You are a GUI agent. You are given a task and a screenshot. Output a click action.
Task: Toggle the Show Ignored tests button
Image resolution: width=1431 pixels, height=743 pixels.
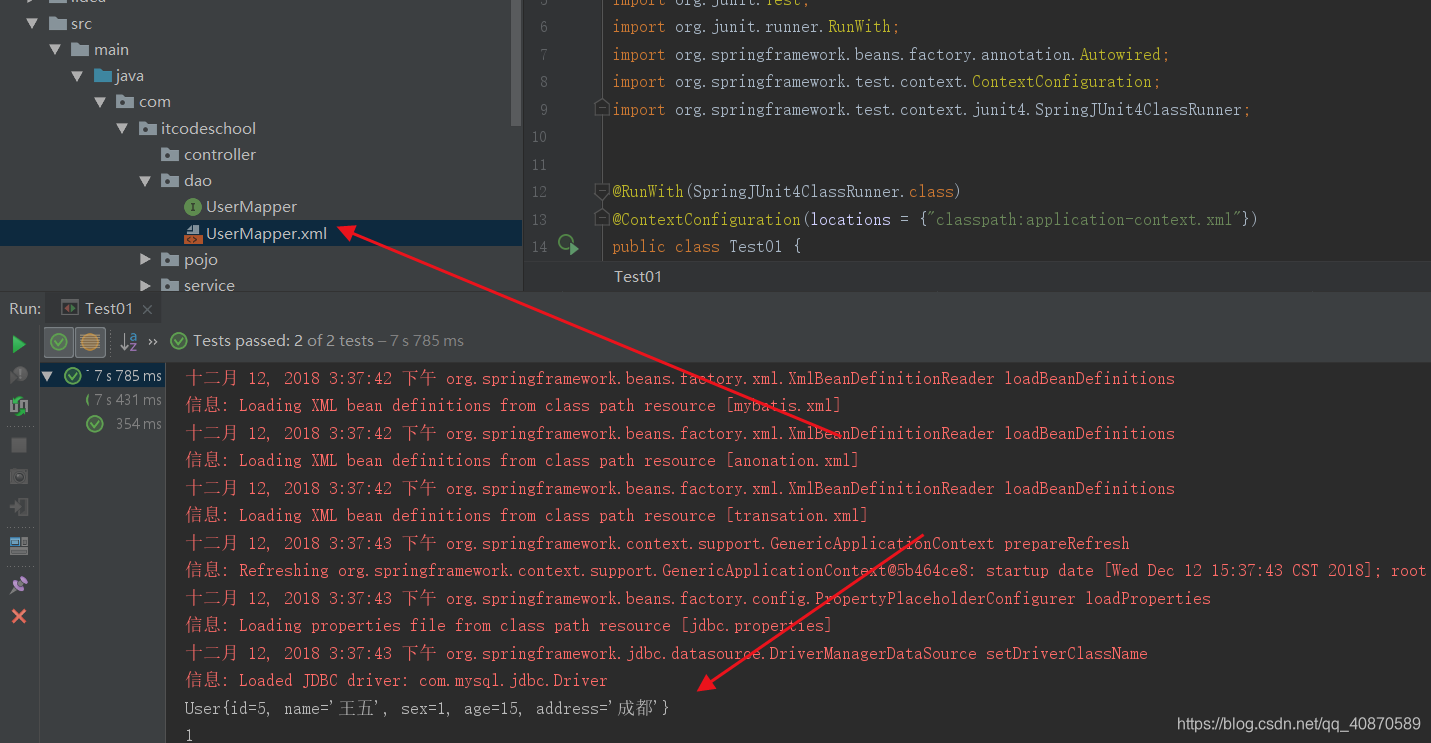(x=90, y=342)
